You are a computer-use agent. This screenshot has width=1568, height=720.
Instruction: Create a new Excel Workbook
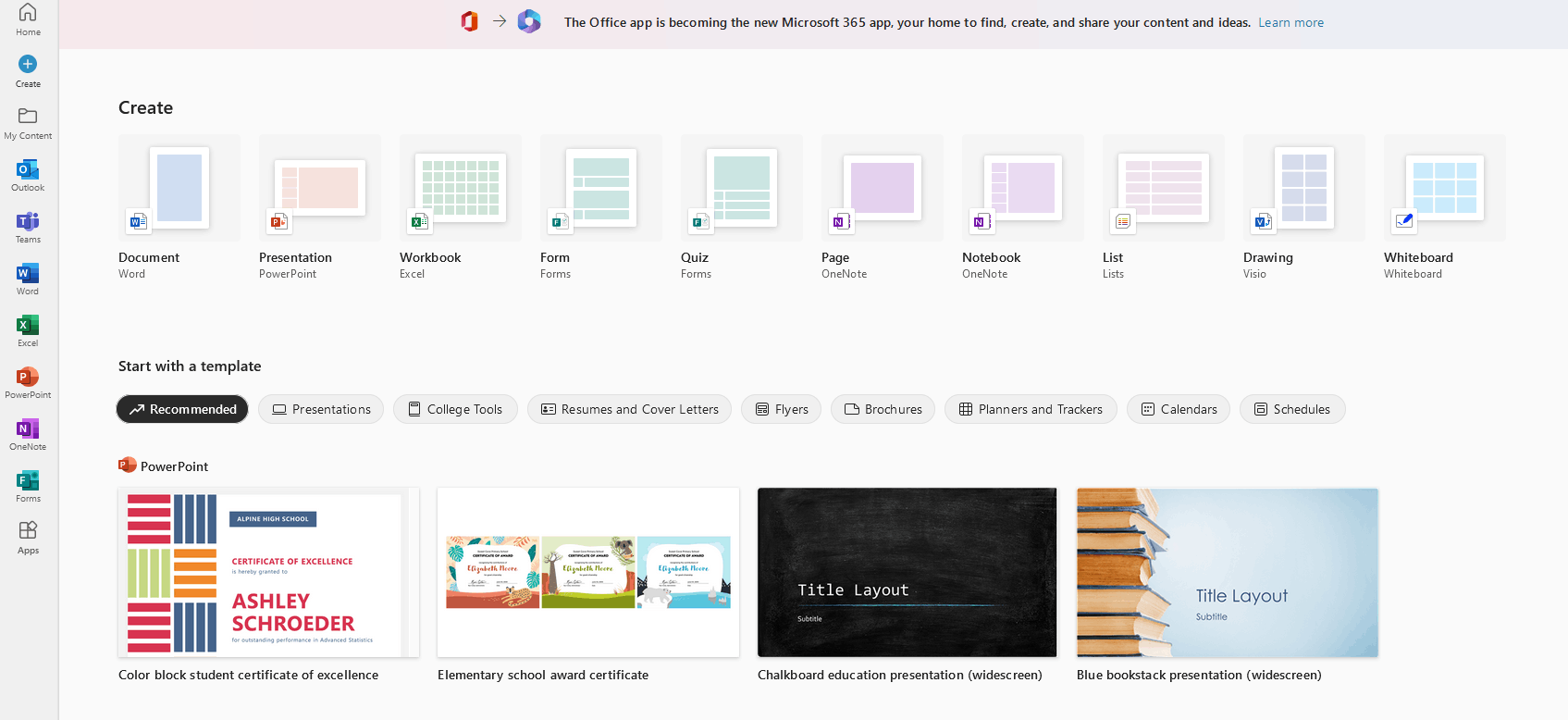461,207
